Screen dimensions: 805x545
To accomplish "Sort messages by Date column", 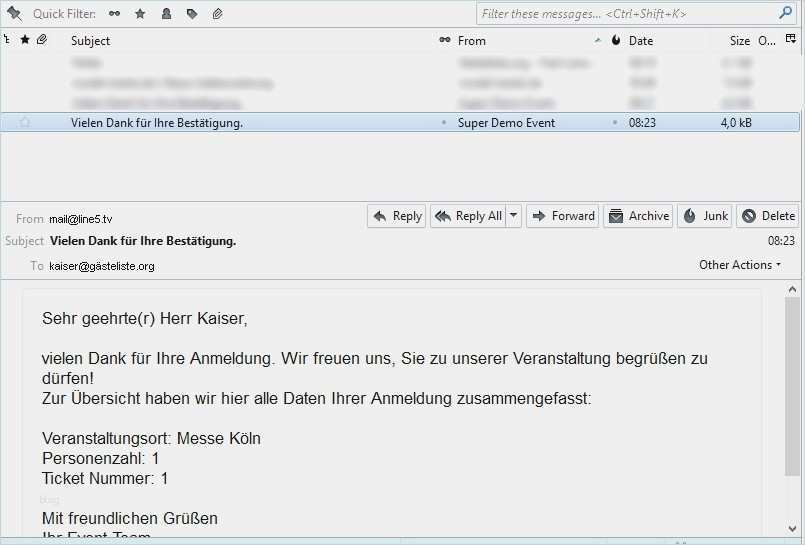I will point(641,41).
